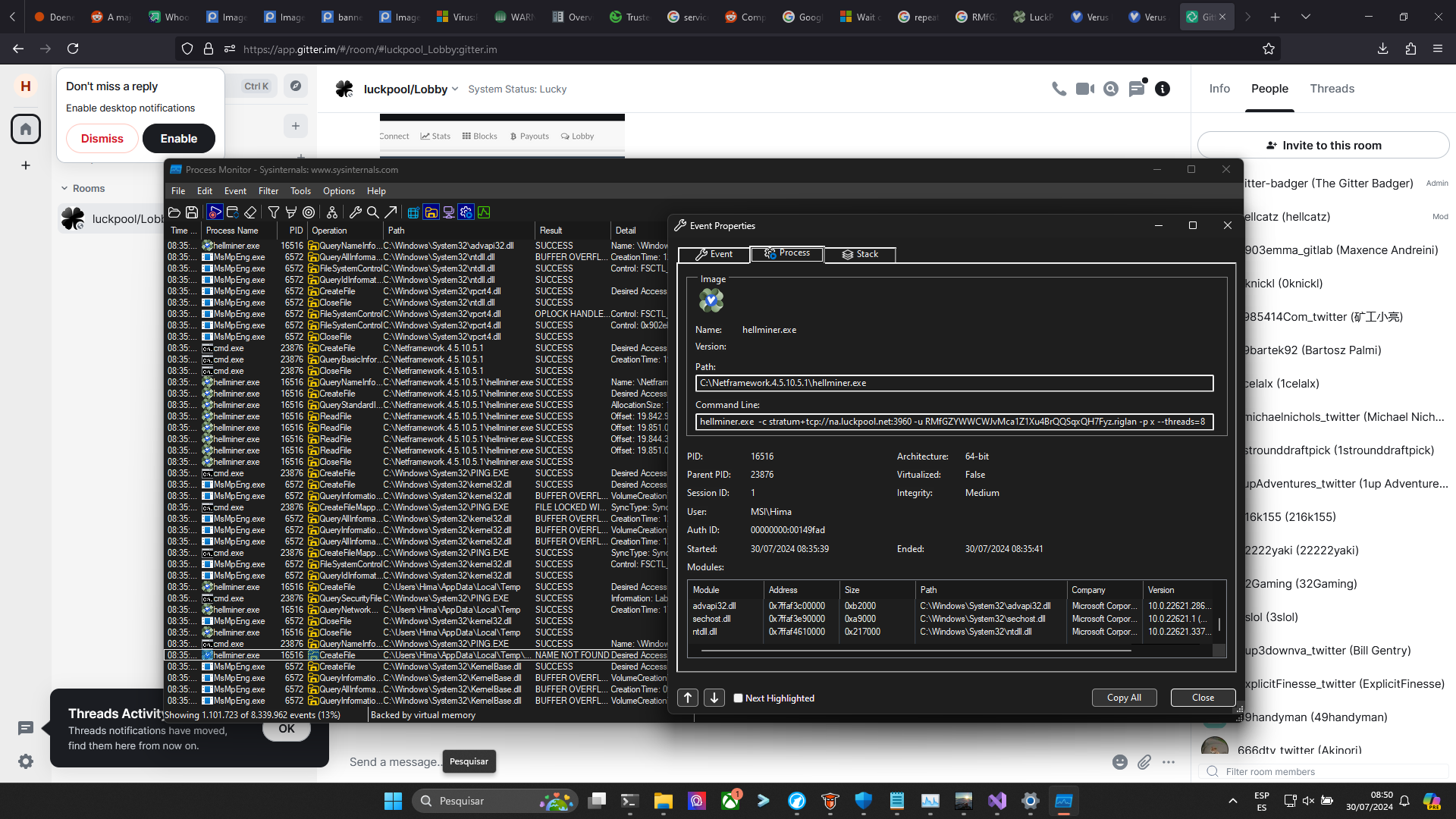
Task: Start a video call in Gitter room
Action: point(1085,89)
